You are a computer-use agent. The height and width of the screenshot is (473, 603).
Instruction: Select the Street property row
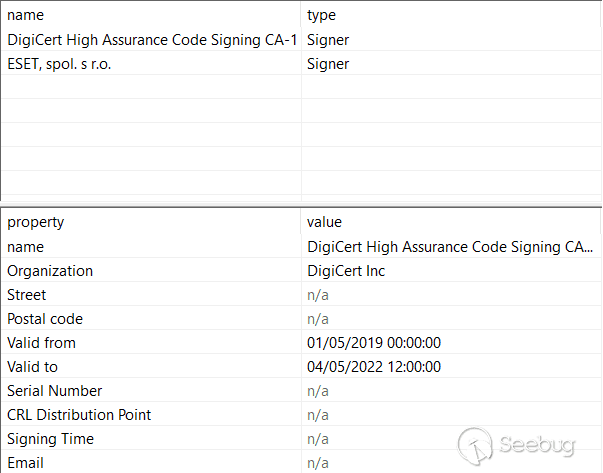27,295
